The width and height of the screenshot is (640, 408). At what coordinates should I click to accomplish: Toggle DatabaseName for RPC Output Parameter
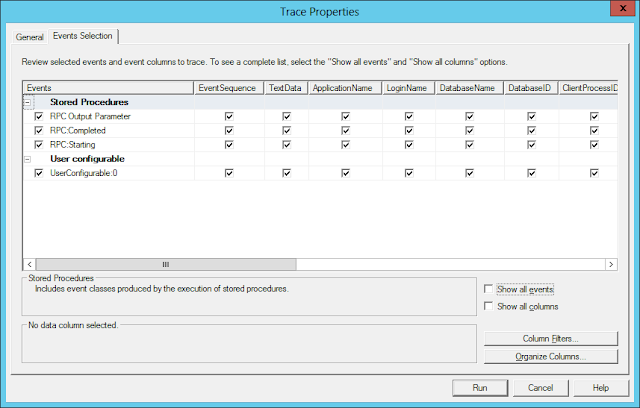click(x=469, y=117)
